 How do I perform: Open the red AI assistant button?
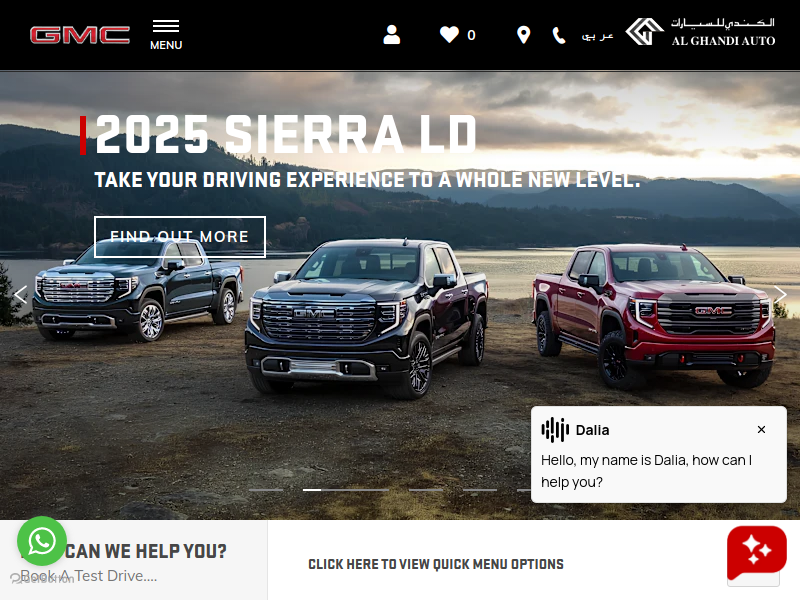[x=757, y=553]
